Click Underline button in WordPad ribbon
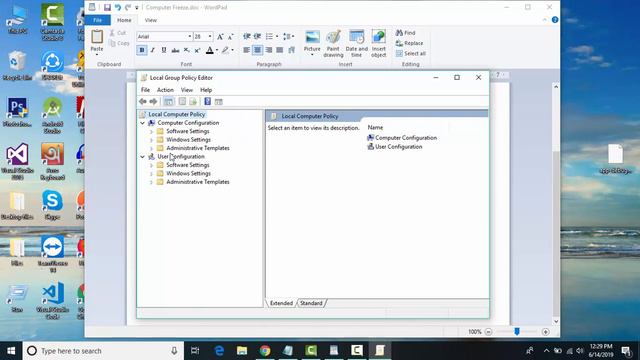 [164, 50]
